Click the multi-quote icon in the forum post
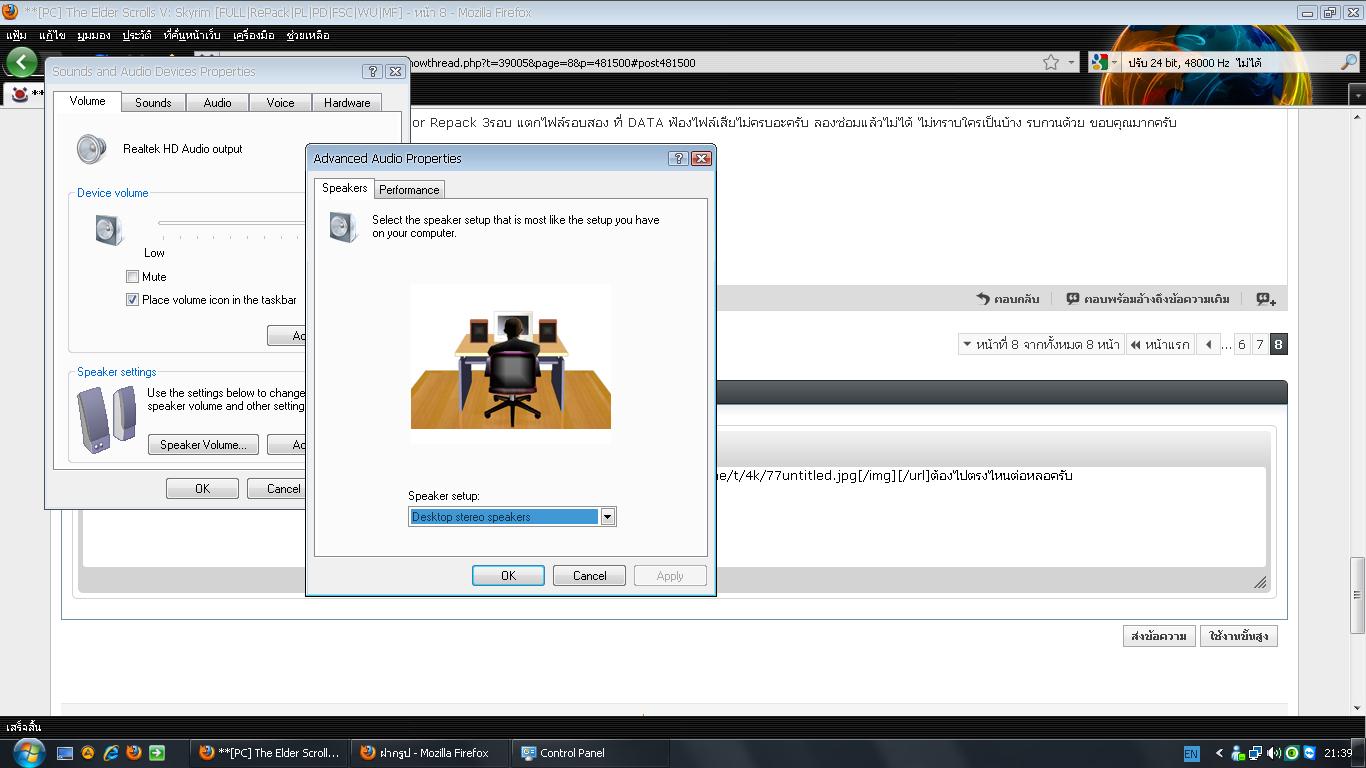Screen dimensions: 1366x768 coord(1266,299)
